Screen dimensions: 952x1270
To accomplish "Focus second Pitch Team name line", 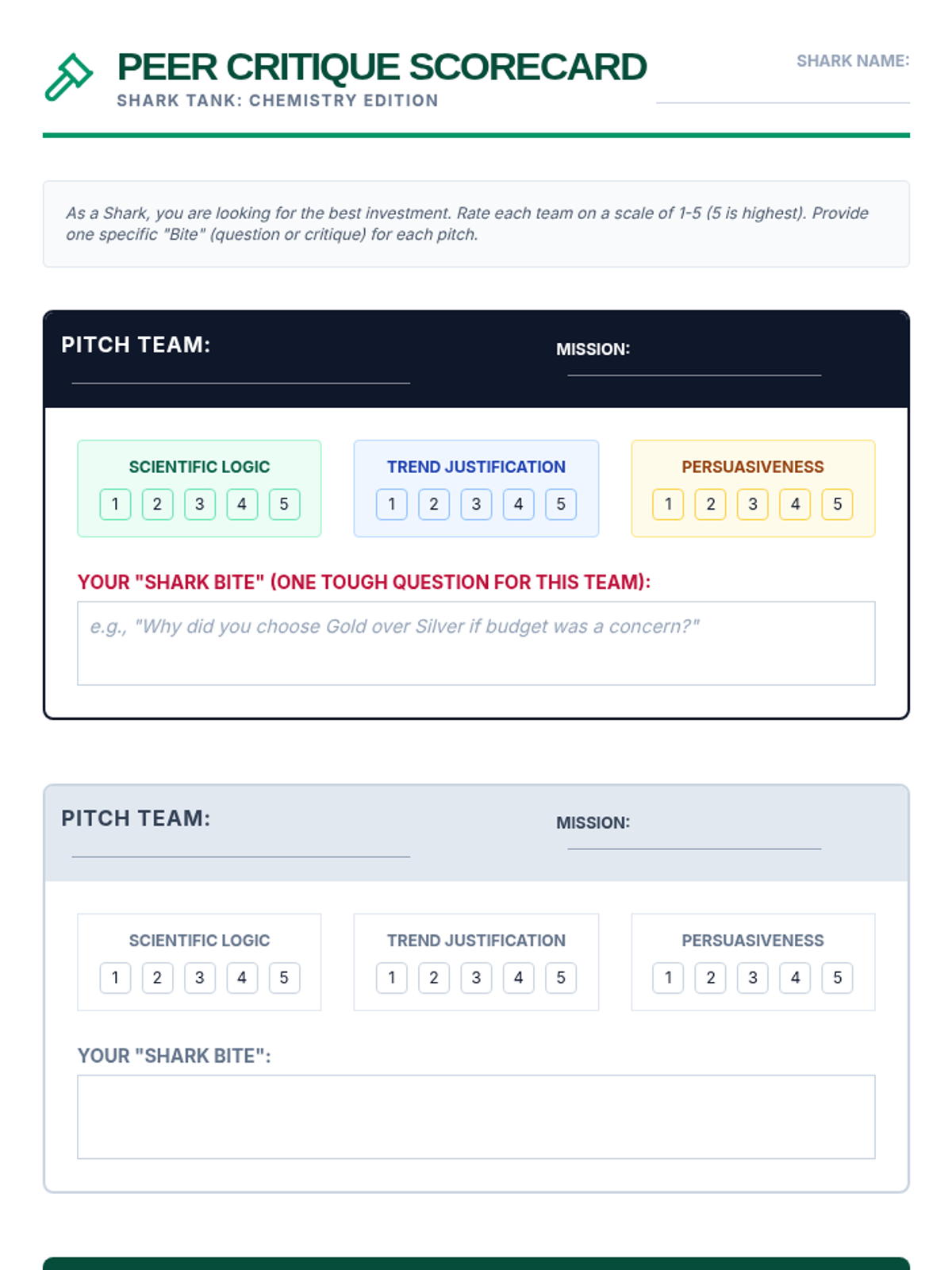I will click(x=240, y=846).
